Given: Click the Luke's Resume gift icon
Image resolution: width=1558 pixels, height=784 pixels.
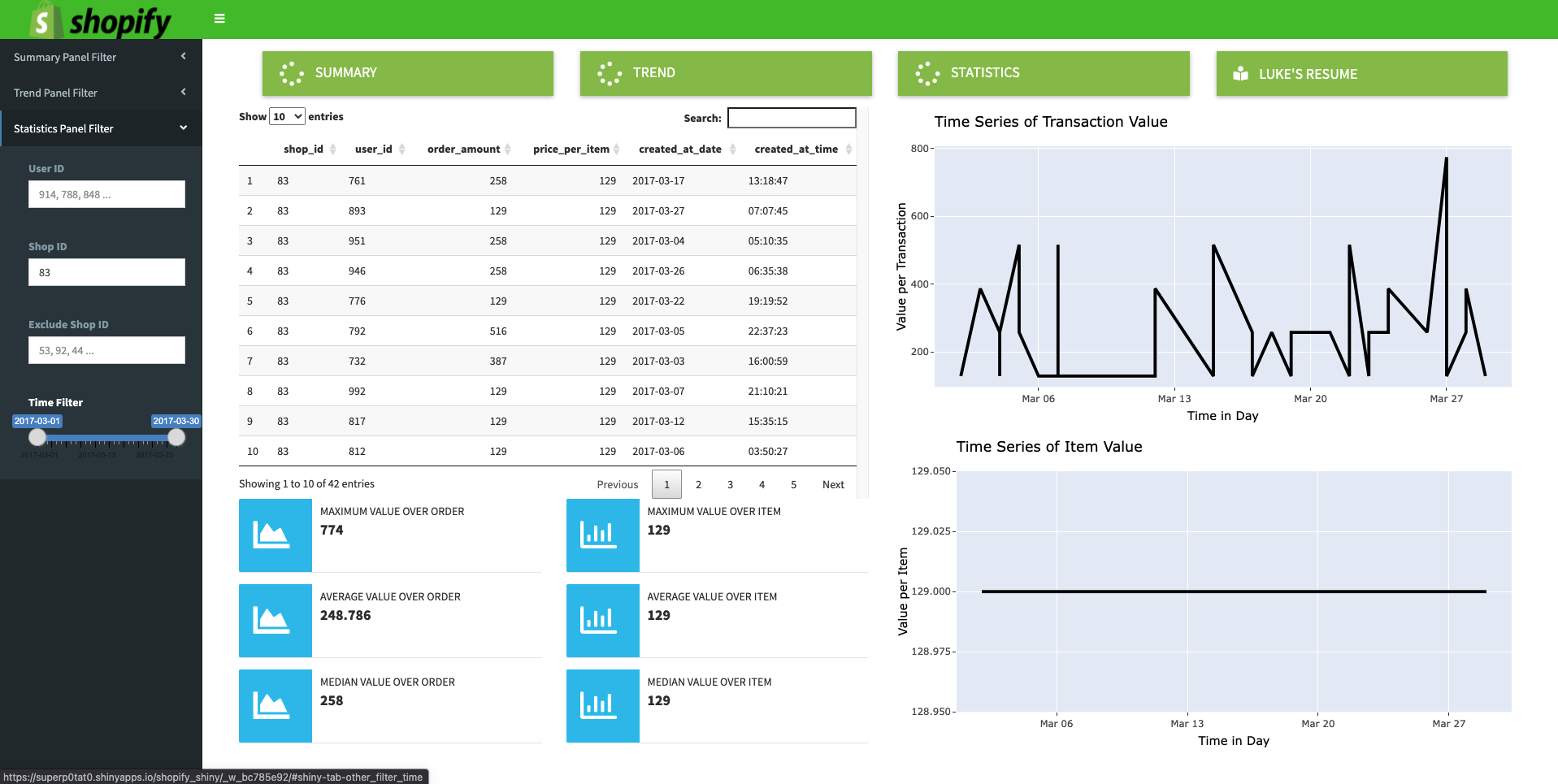Looking at the screenshot, I should (x=1240, y=74).
